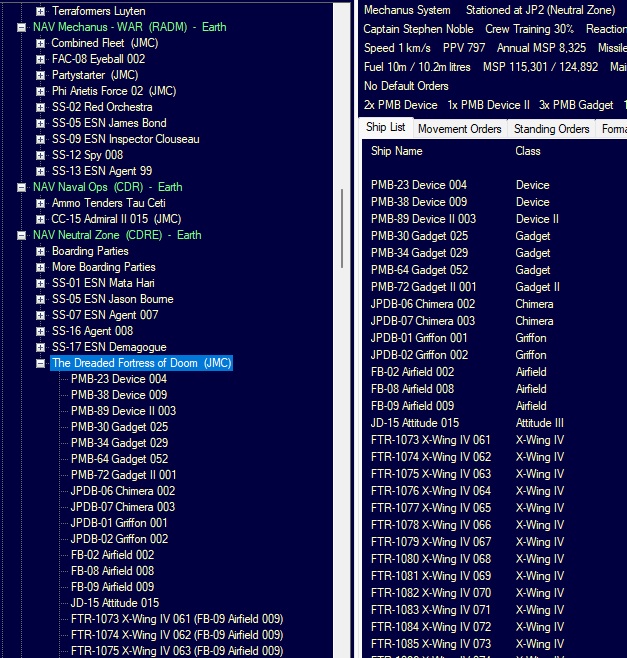Expand More Boarding Parties node

click(40, 267)
